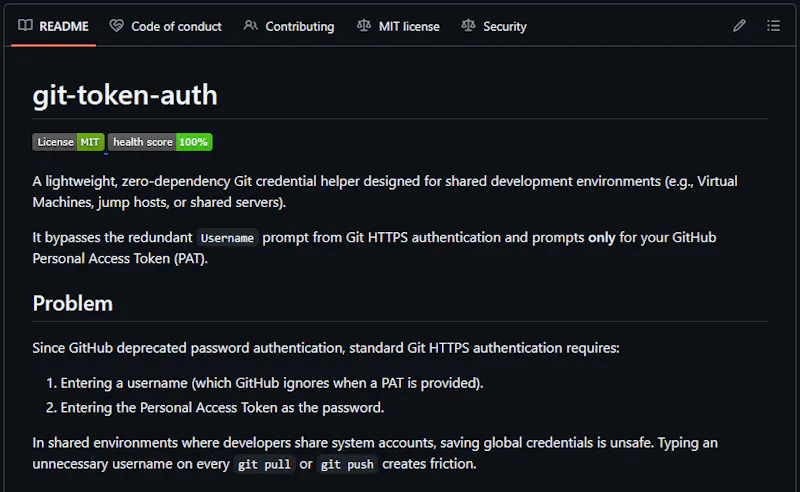
Task: Click the Security scale icon
Action: 468,25
